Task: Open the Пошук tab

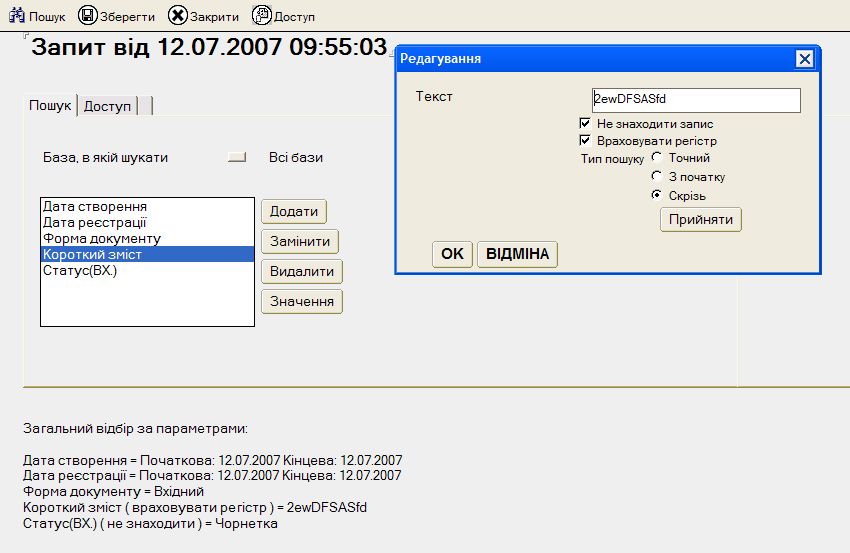Action: point(50,105)
